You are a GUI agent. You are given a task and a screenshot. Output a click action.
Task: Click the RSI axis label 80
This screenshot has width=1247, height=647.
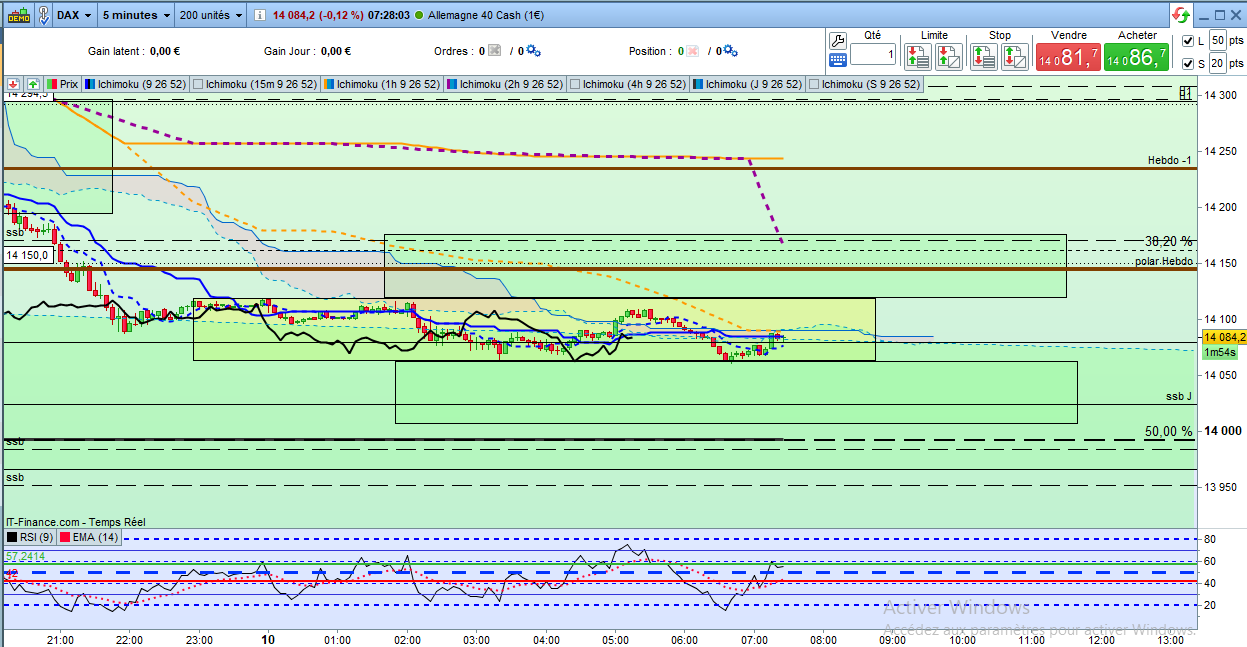click(1209, 540)
